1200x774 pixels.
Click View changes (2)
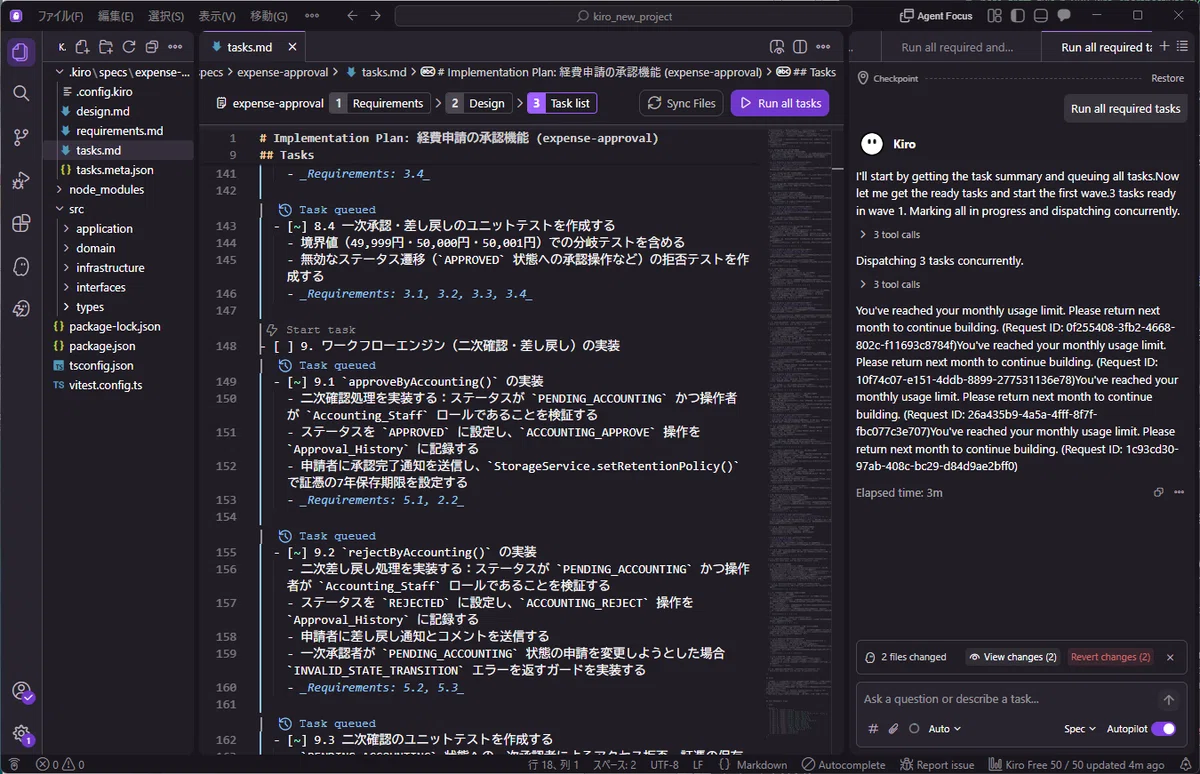(x=1012, y=657)
